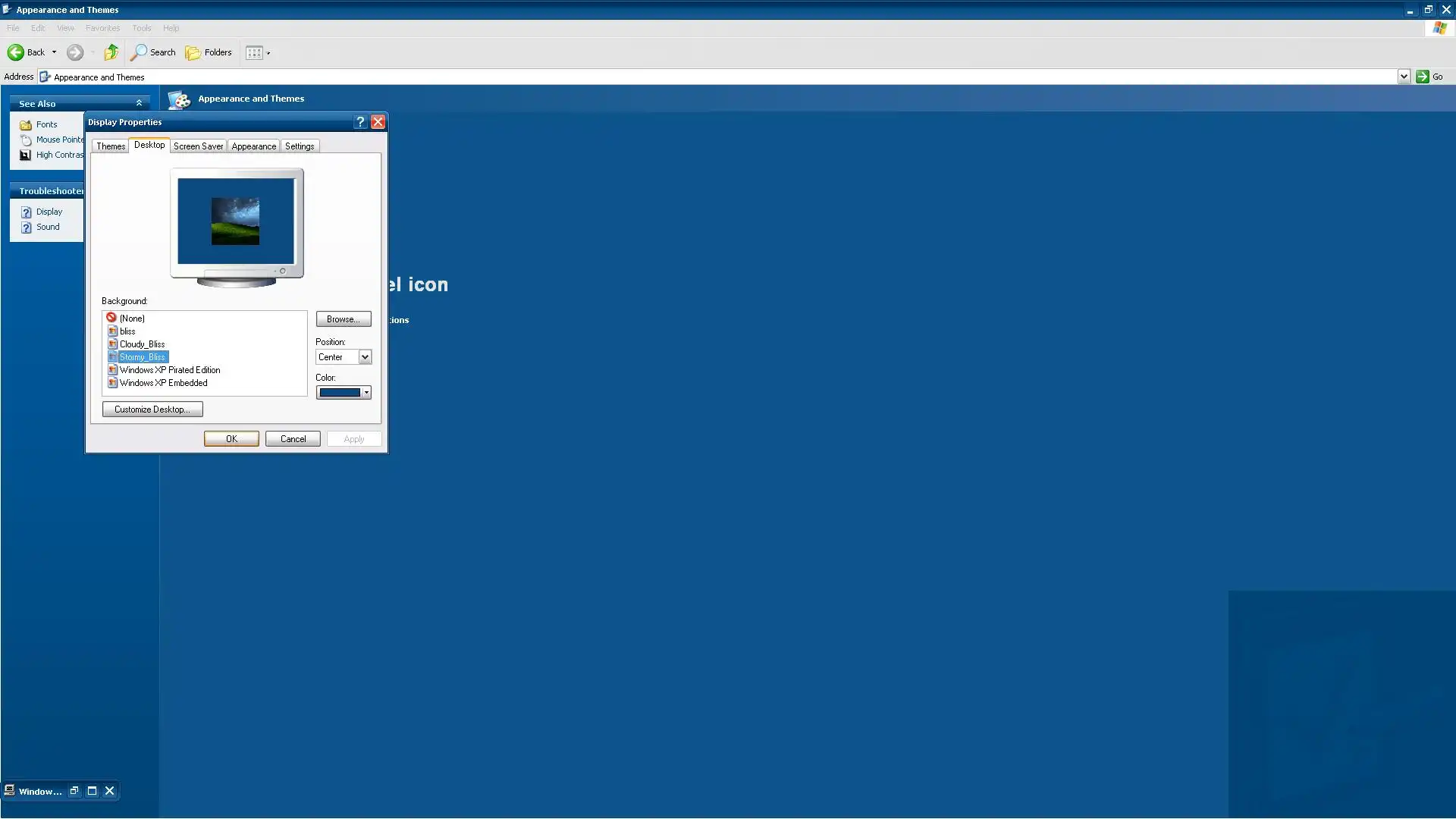Viewport: 1456px width, 819px height.
Task: Click the Display Properties help question-mark icon
Action: click(x=360, y=122)
